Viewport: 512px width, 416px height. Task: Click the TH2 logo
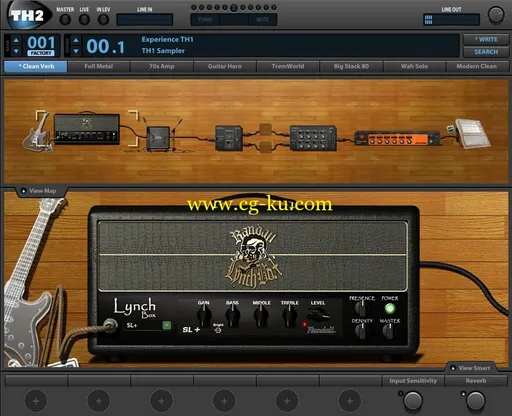[x=28, y=15]
